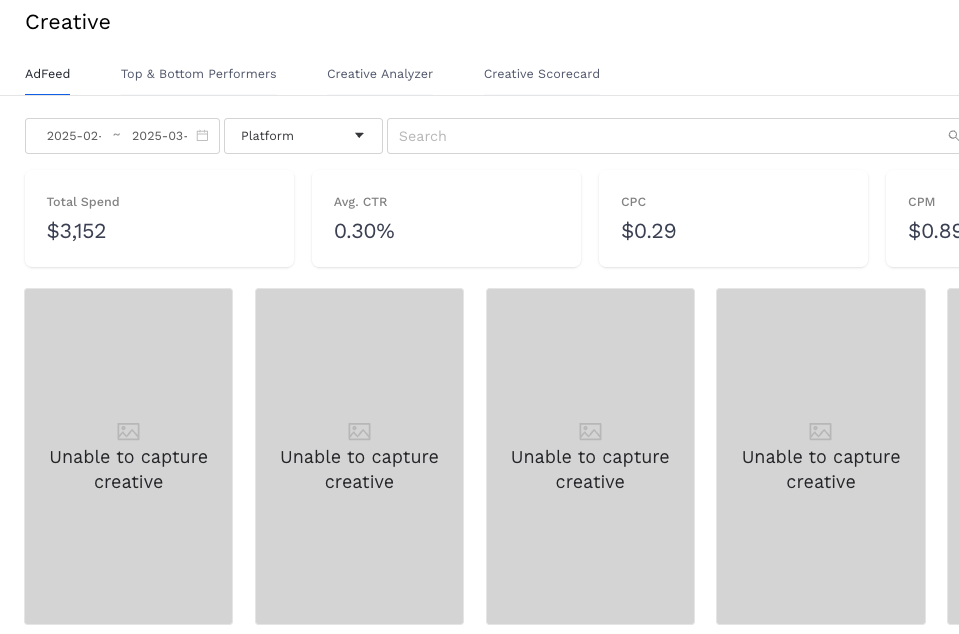Select the Creative Scorecard tab

tap(541, 74)
